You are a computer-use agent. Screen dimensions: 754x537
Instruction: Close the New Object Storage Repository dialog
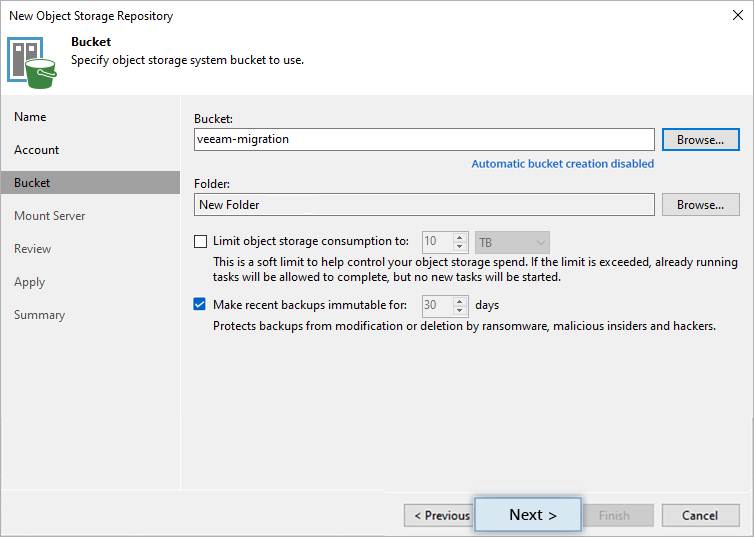[738, 15]
